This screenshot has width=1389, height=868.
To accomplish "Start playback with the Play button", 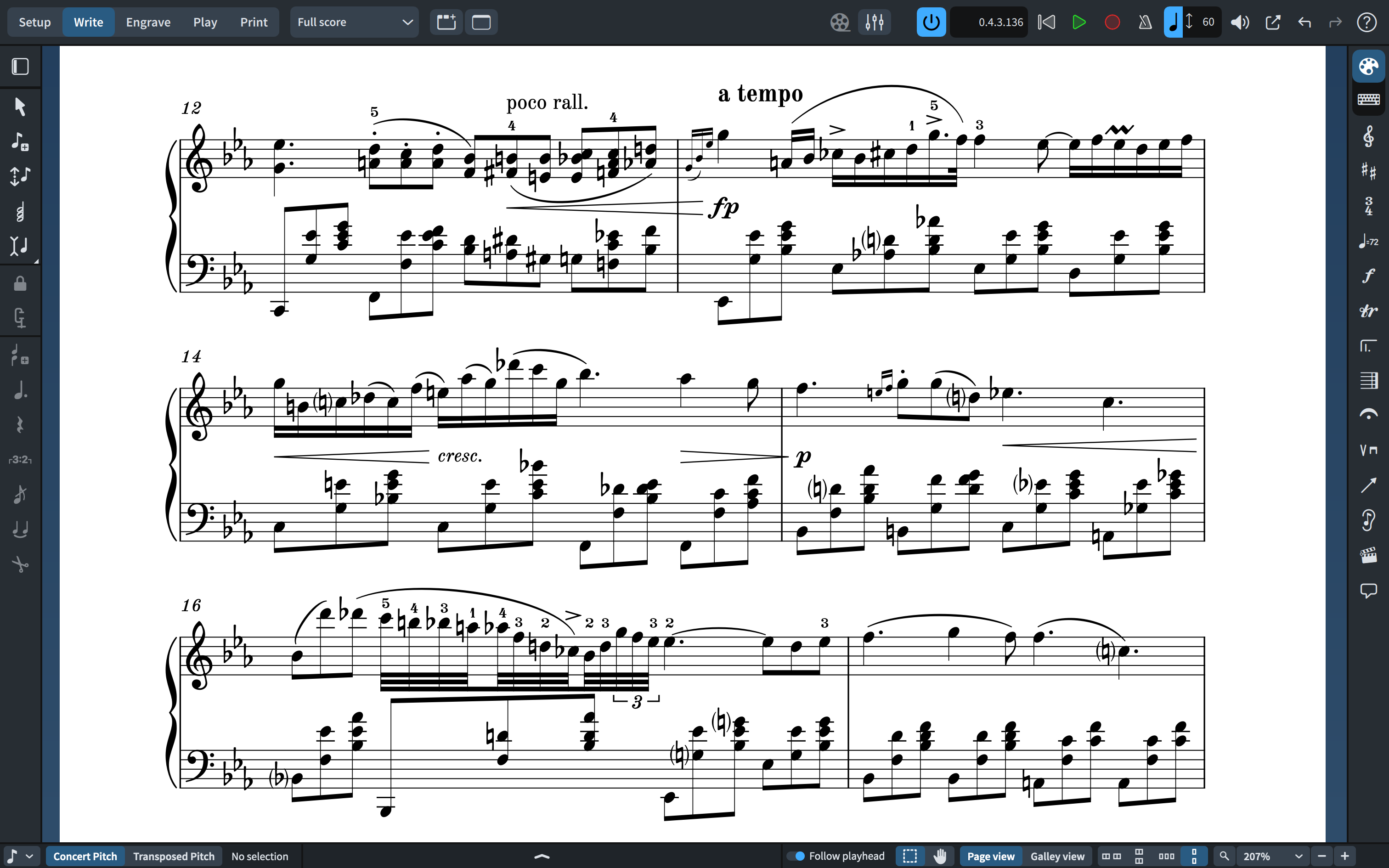I will tap(1079, 22).
